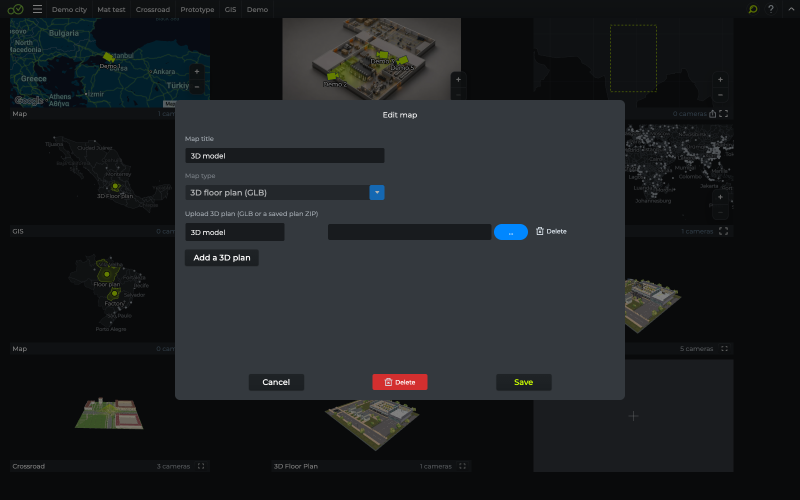Click the GIS tile label

18,231
